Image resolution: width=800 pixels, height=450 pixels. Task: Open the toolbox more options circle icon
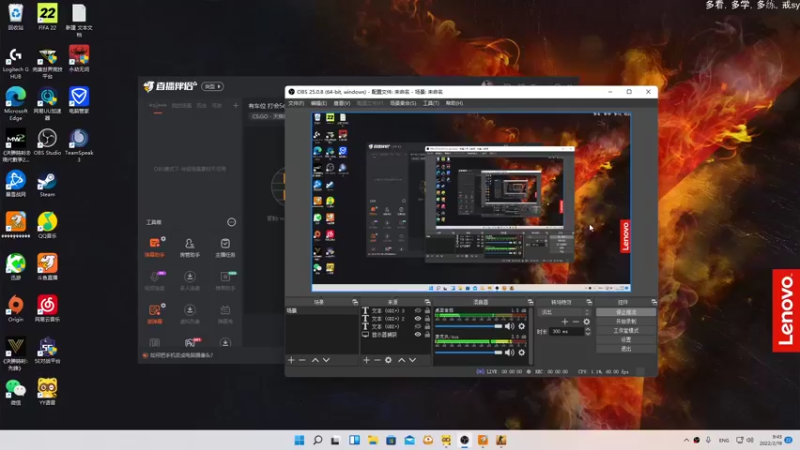tap(232, 222)
